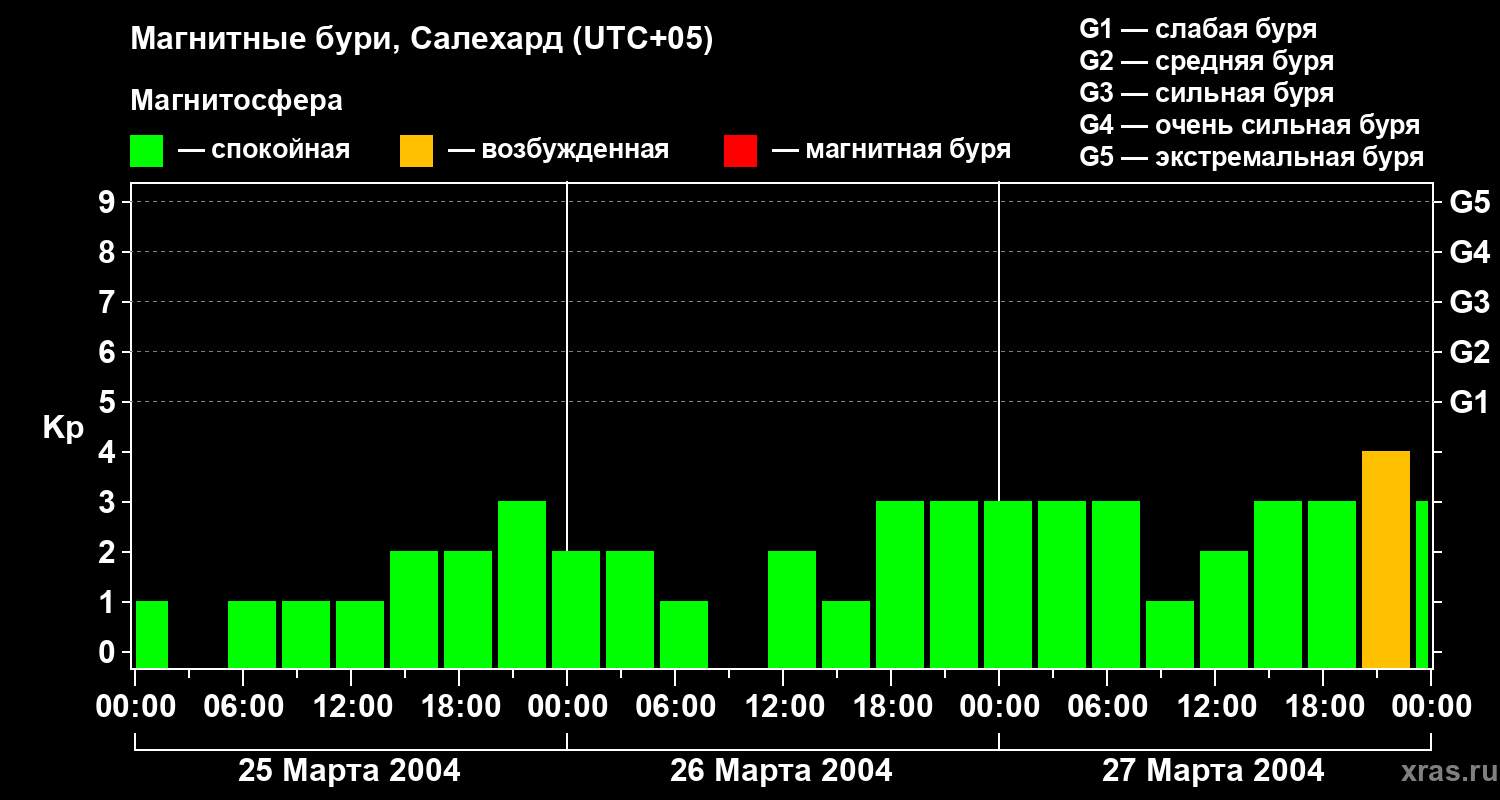Click the 'Магнитосфера' heading
1500x800 pixels.
[x=236, y=101]
